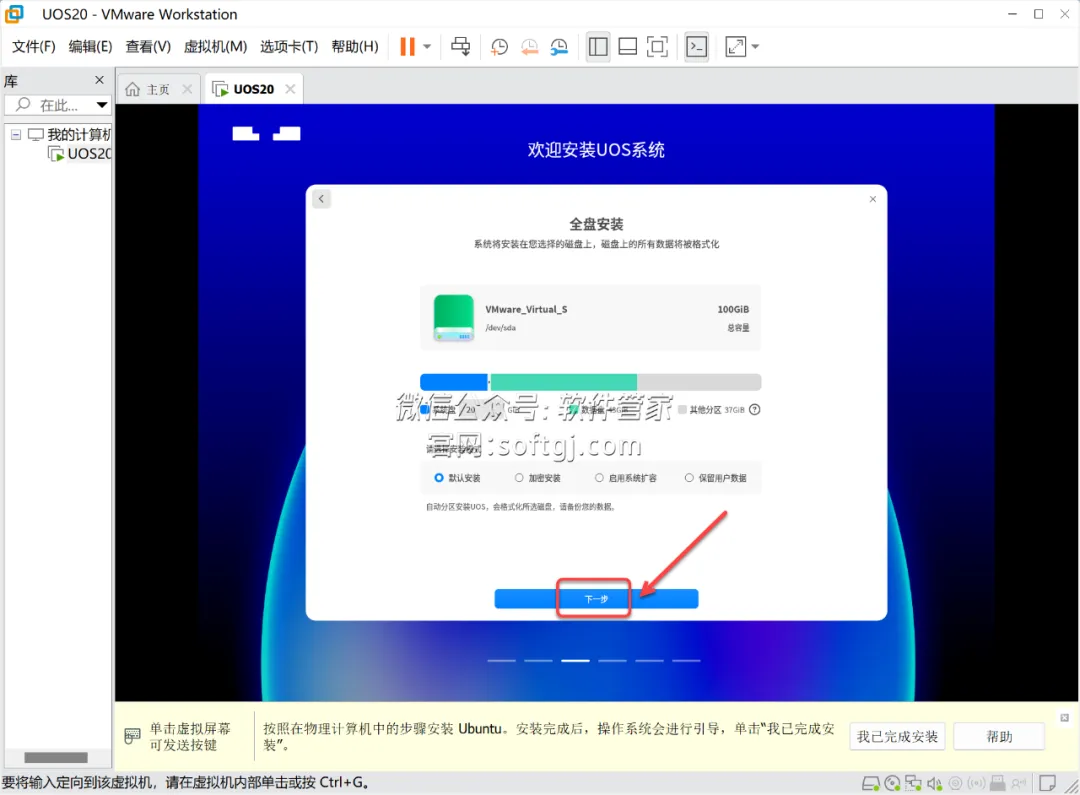Click the /dev/sda device path text
The image size is (1080, 795).
tap(501, 328)
